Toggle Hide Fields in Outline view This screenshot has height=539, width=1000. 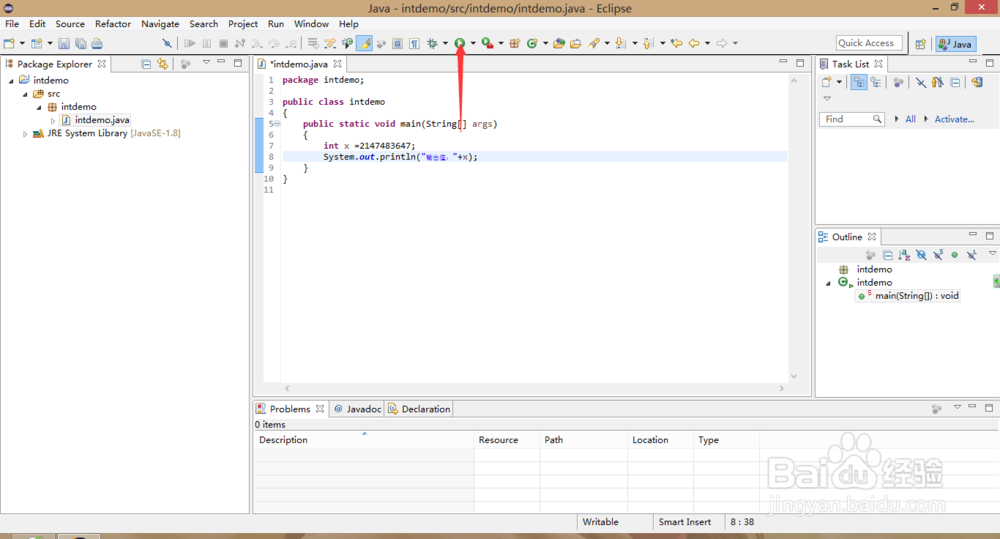(921, 255)
